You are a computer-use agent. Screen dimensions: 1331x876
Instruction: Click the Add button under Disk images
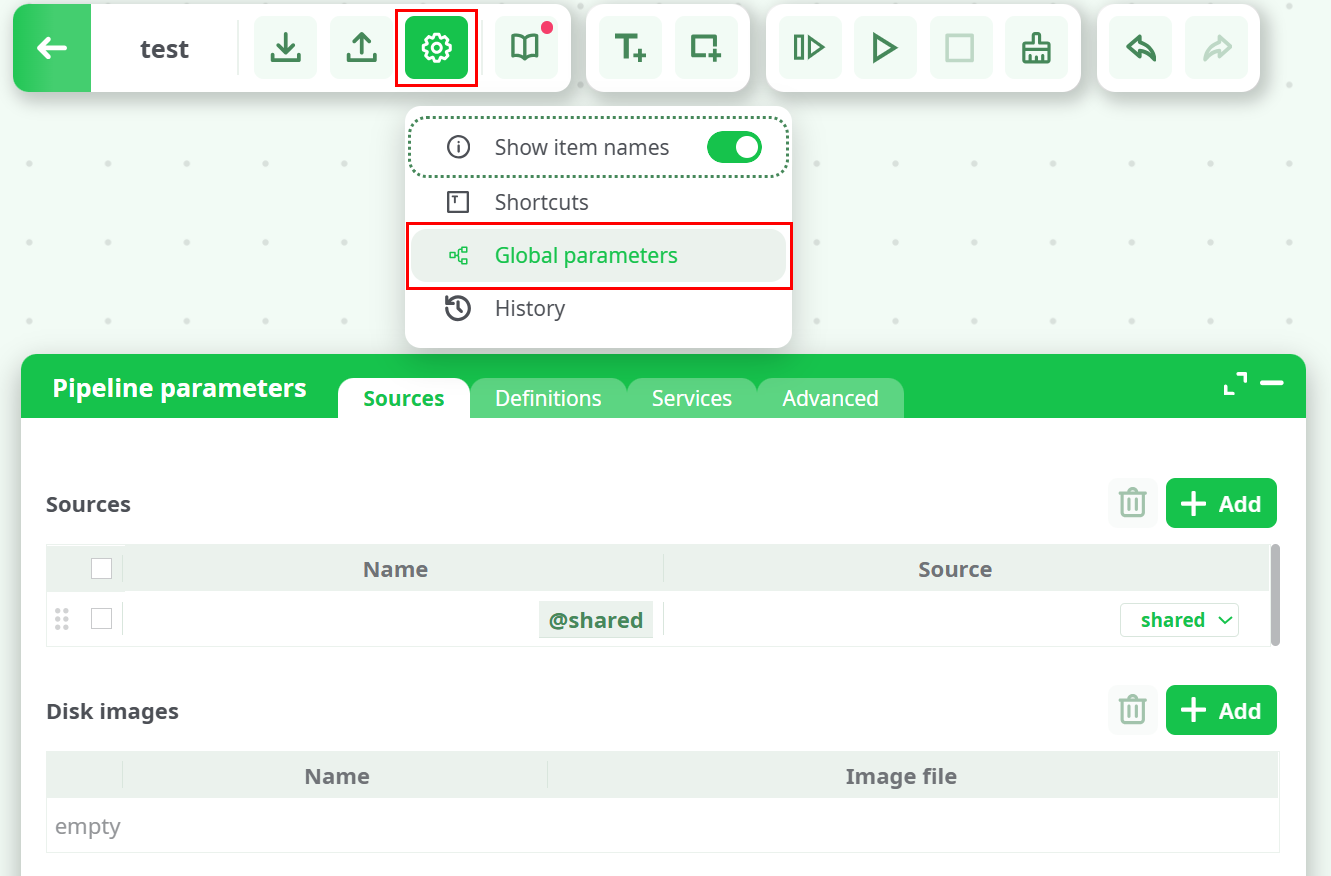[1221, 710]
